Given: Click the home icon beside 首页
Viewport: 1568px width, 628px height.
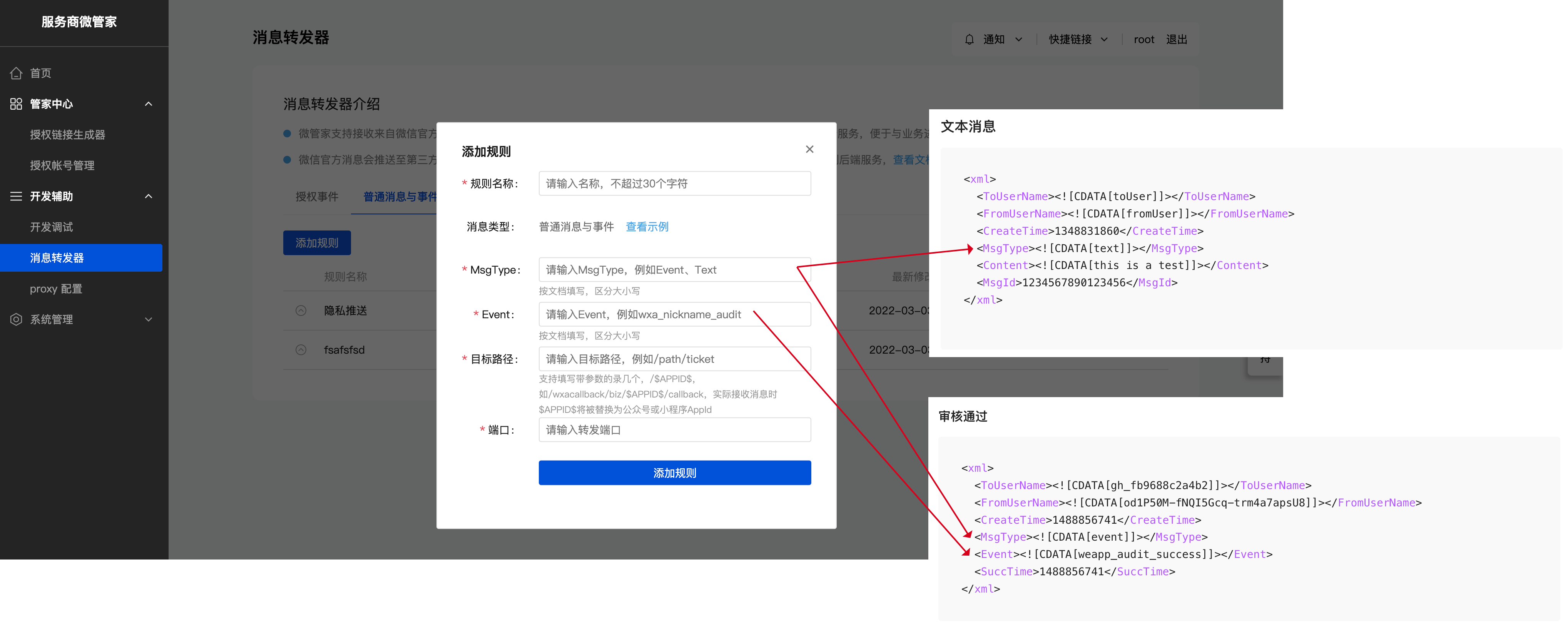Looking at the screenshot, I should click(x=17, y=73).
